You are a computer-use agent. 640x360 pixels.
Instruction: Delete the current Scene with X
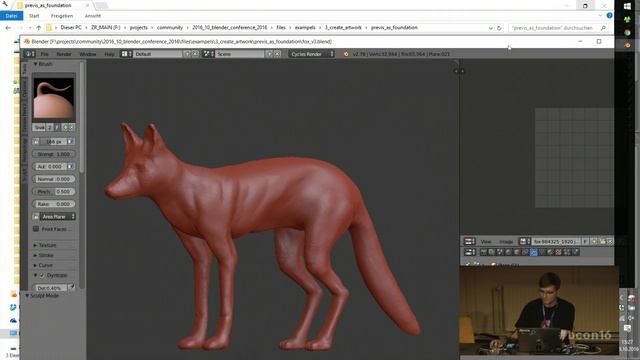pos(278,54)
